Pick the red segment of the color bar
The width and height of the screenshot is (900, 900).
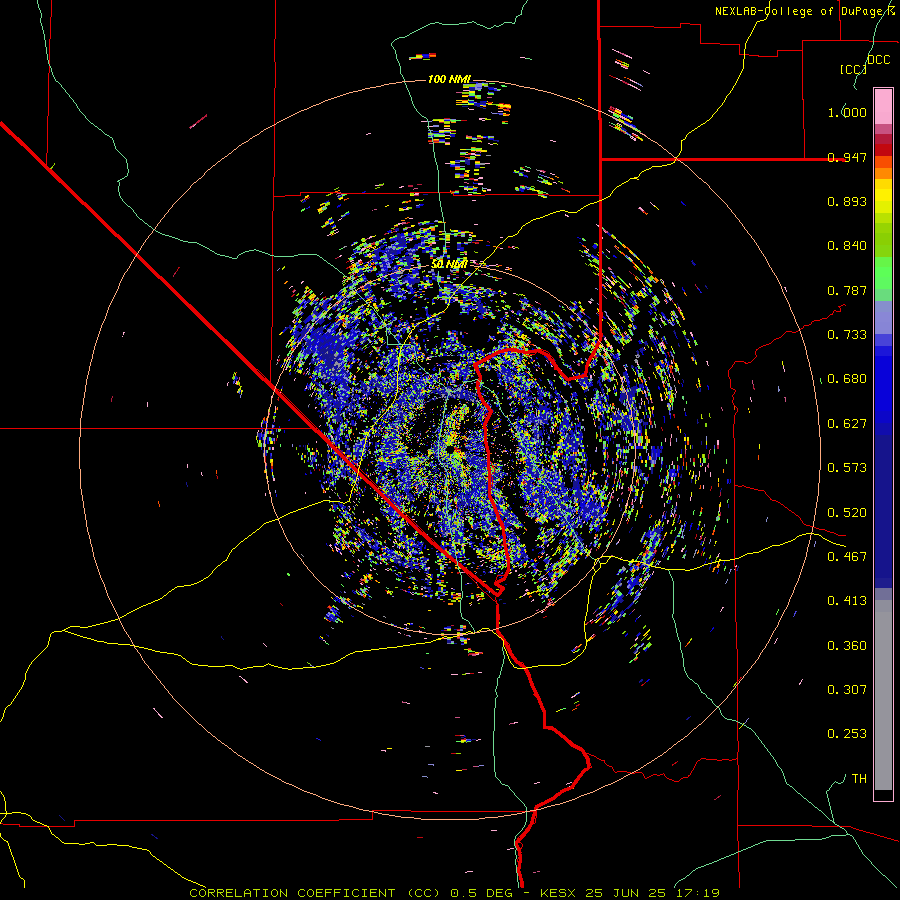883,150
